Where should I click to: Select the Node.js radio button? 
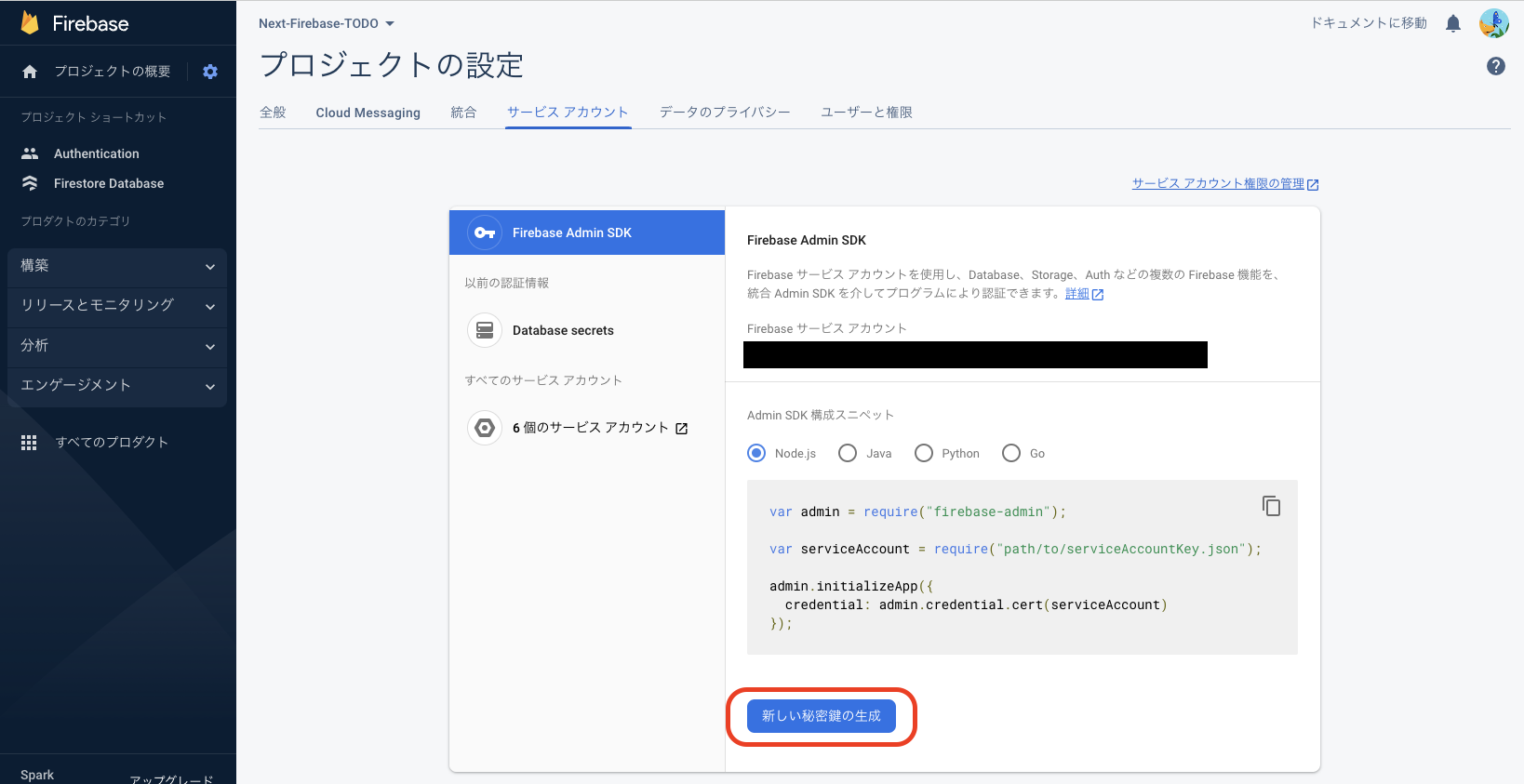(x=756, y=453)
